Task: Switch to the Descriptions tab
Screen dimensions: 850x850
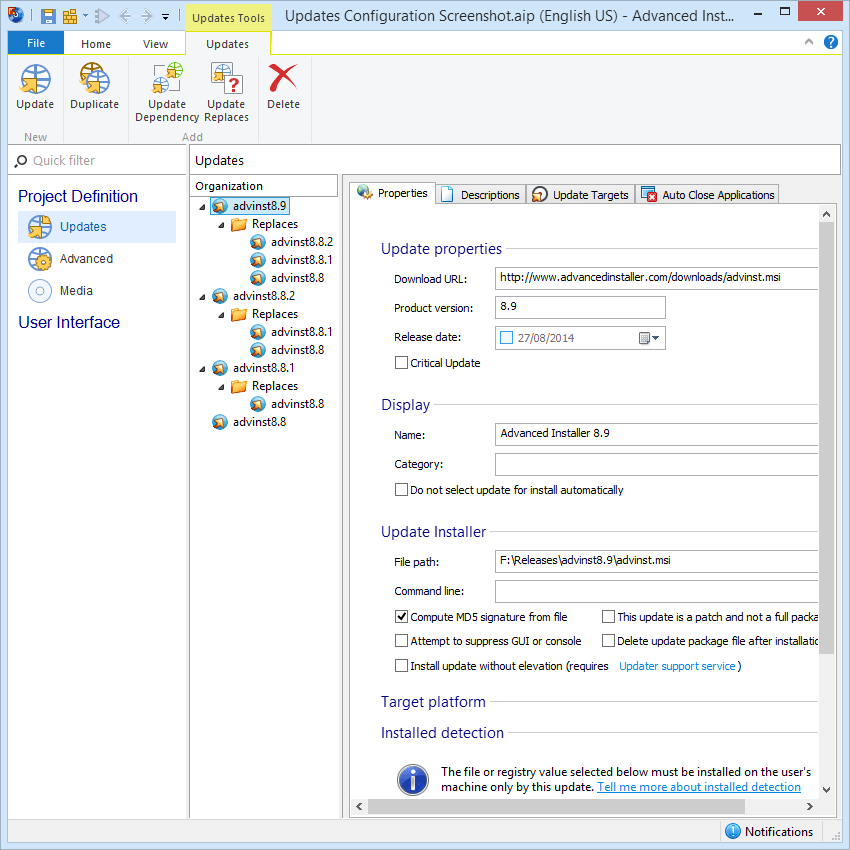Action: tap(481, 195)
